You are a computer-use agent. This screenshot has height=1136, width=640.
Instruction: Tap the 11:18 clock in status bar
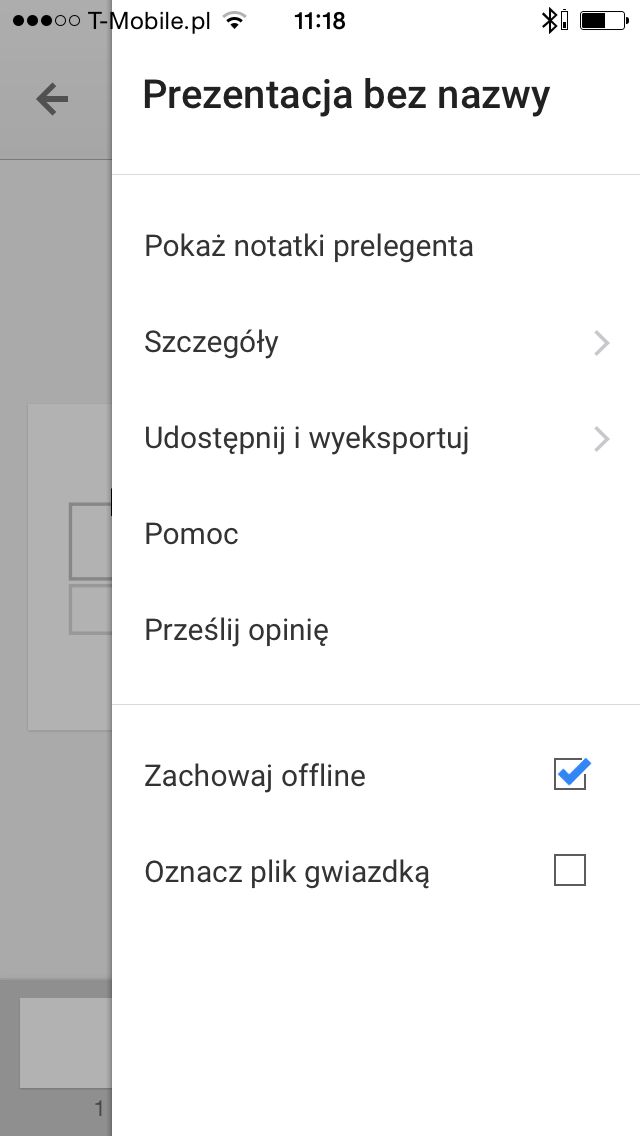320,21
